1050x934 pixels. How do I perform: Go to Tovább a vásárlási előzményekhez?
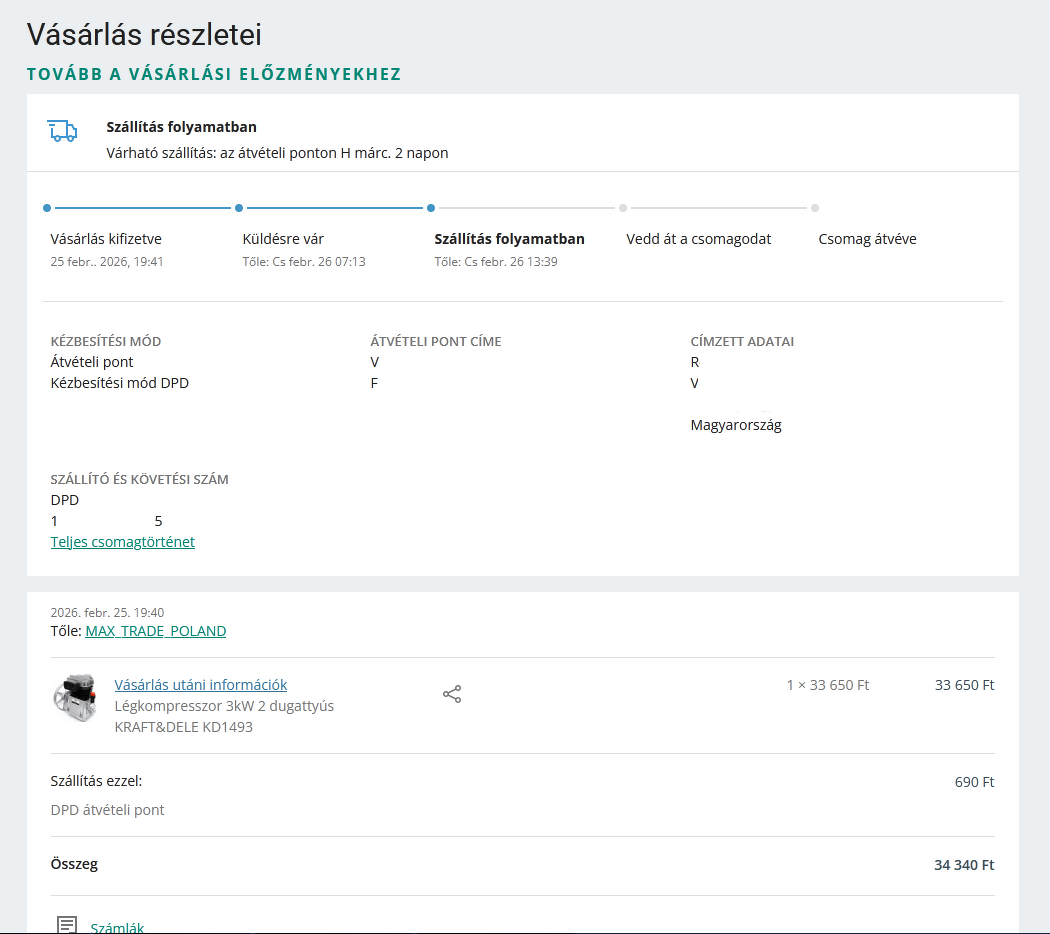pos(214,74)
